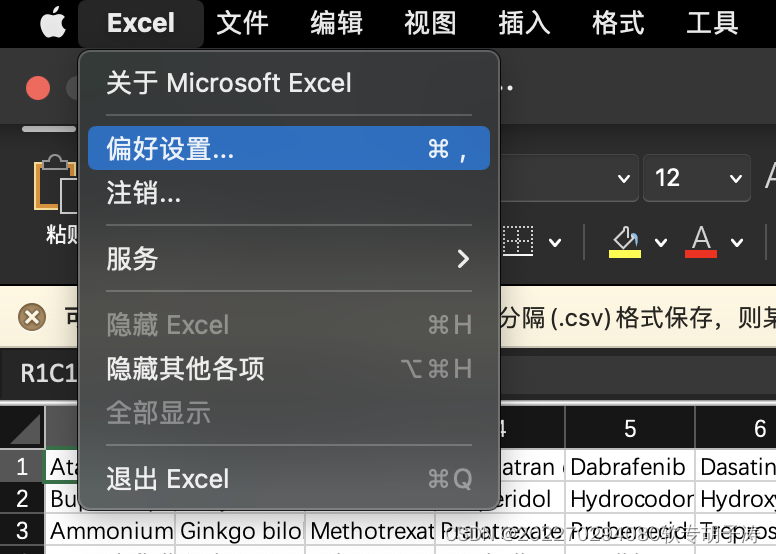The image size is (776, 554).
Task: Open the Apple menu
Action: tap(53, 22)
